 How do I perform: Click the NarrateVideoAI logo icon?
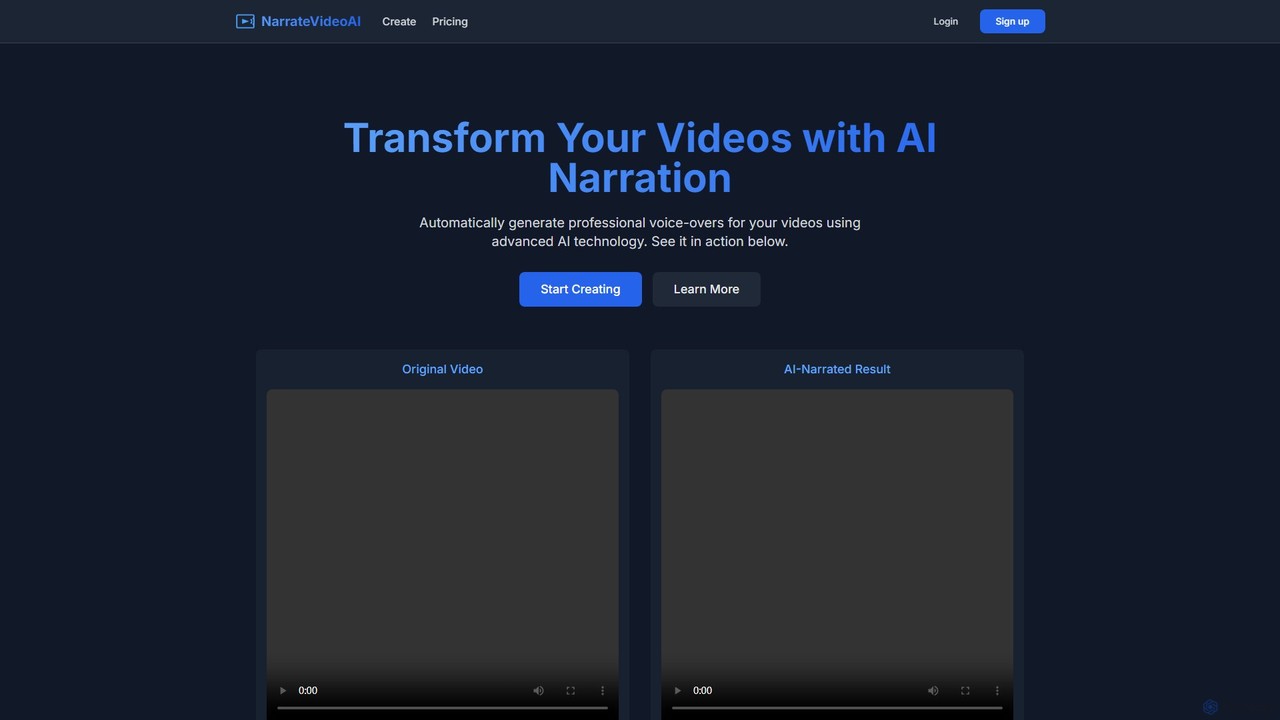click(245, 21)
